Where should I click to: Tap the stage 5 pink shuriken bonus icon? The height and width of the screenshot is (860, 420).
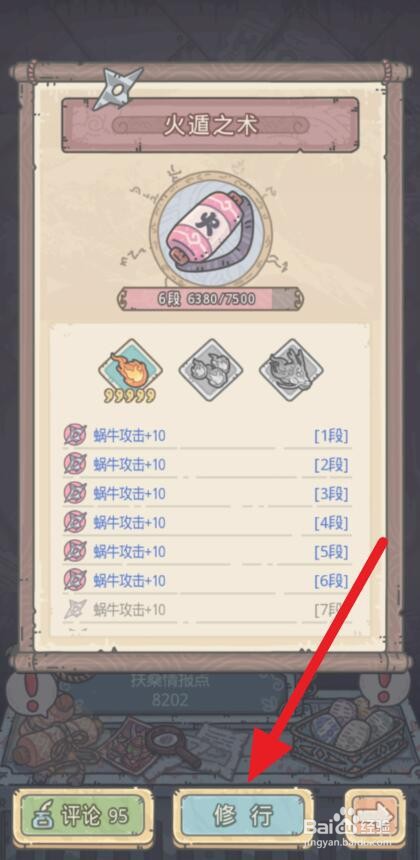click(75, 551)
